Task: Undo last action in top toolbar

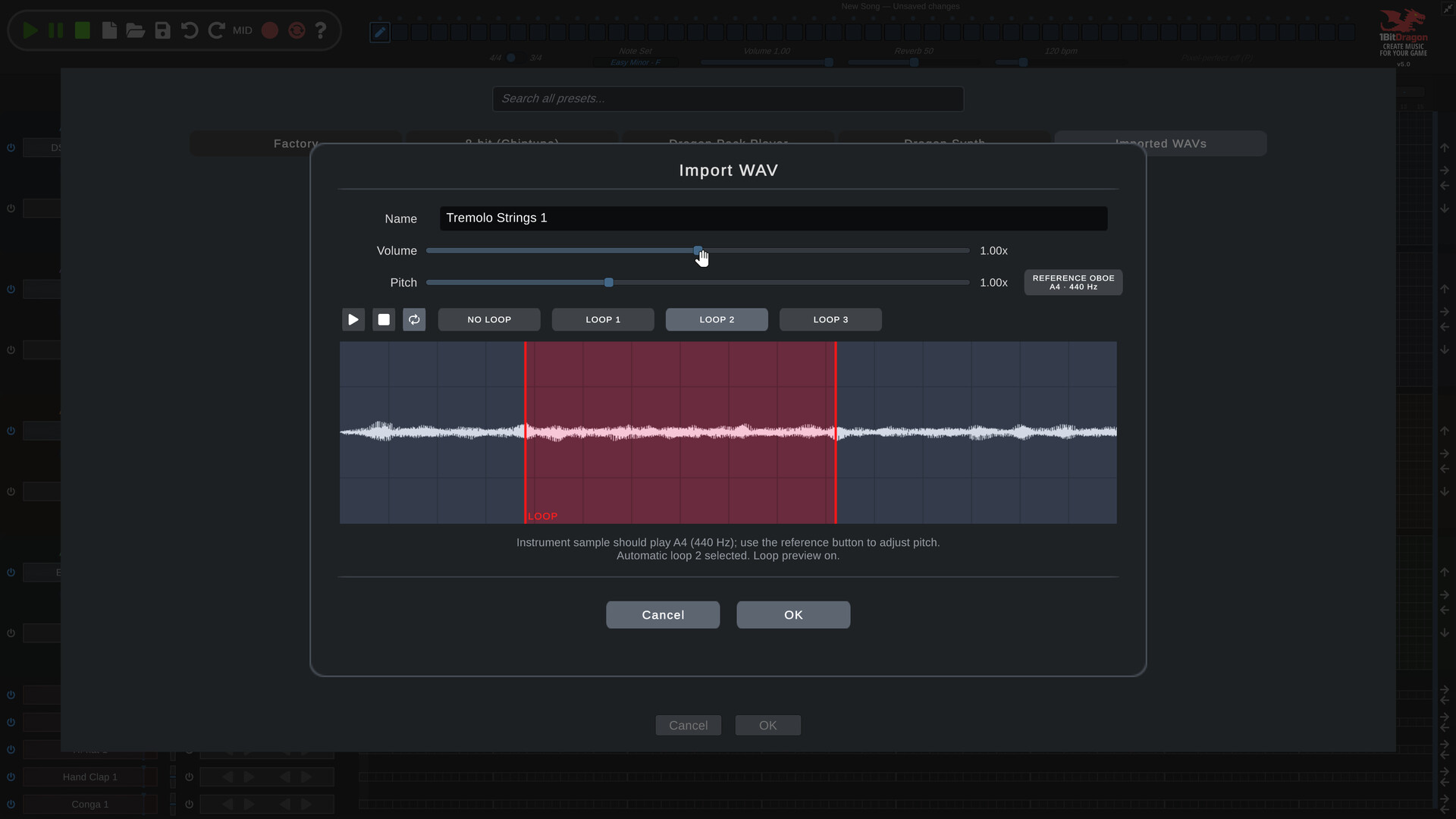Action: pos(190,30)
